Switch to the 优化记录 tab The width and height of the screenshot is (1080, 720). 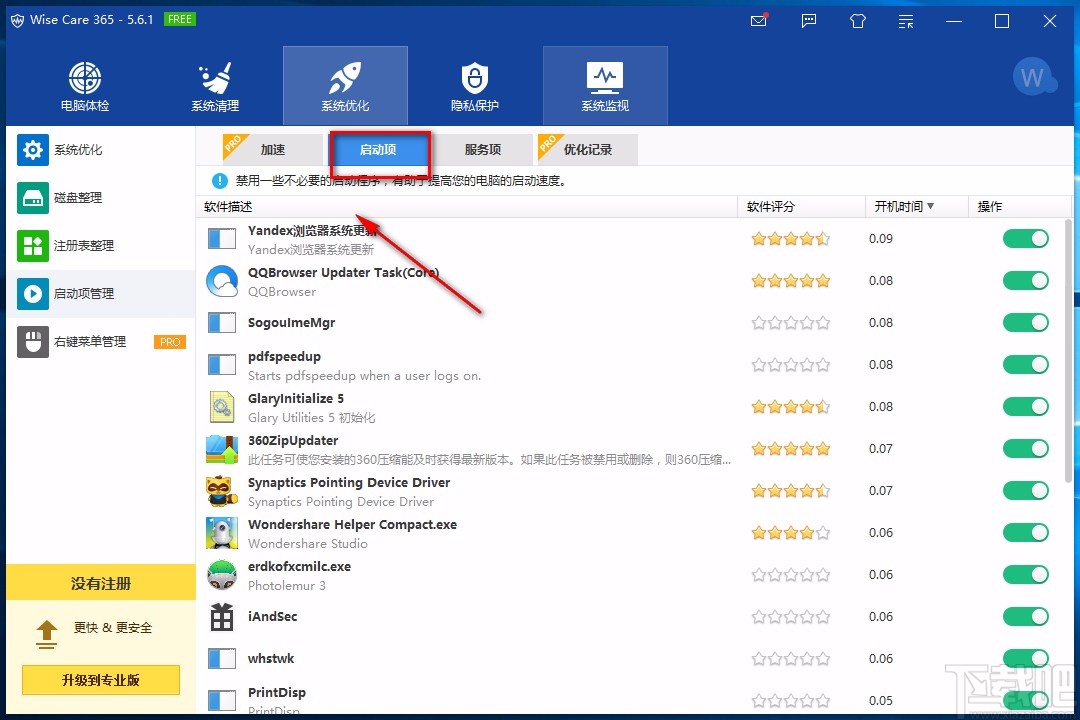tap(588, 150)
